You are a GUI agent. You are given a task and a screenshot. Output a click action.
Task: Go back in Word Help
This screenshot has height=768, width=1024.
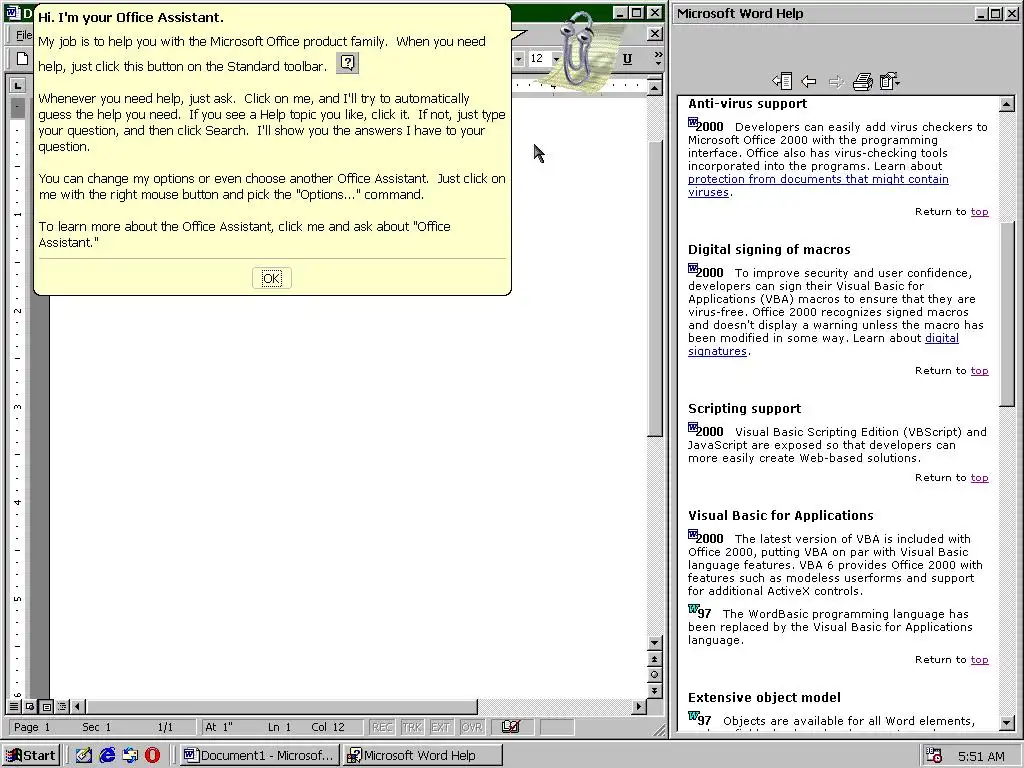pyautogui.click(x=808, y=81)
